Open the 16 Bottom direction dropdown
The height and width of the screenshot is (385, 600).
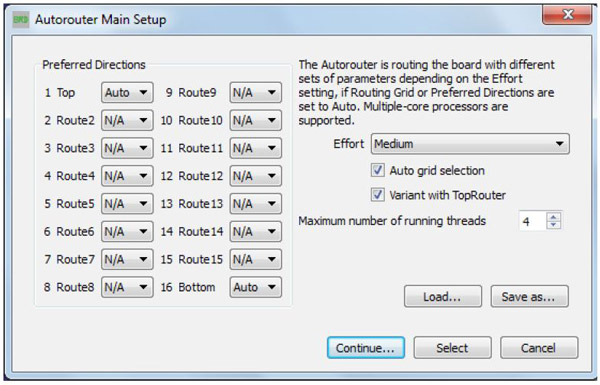click(x=256, y=287)
